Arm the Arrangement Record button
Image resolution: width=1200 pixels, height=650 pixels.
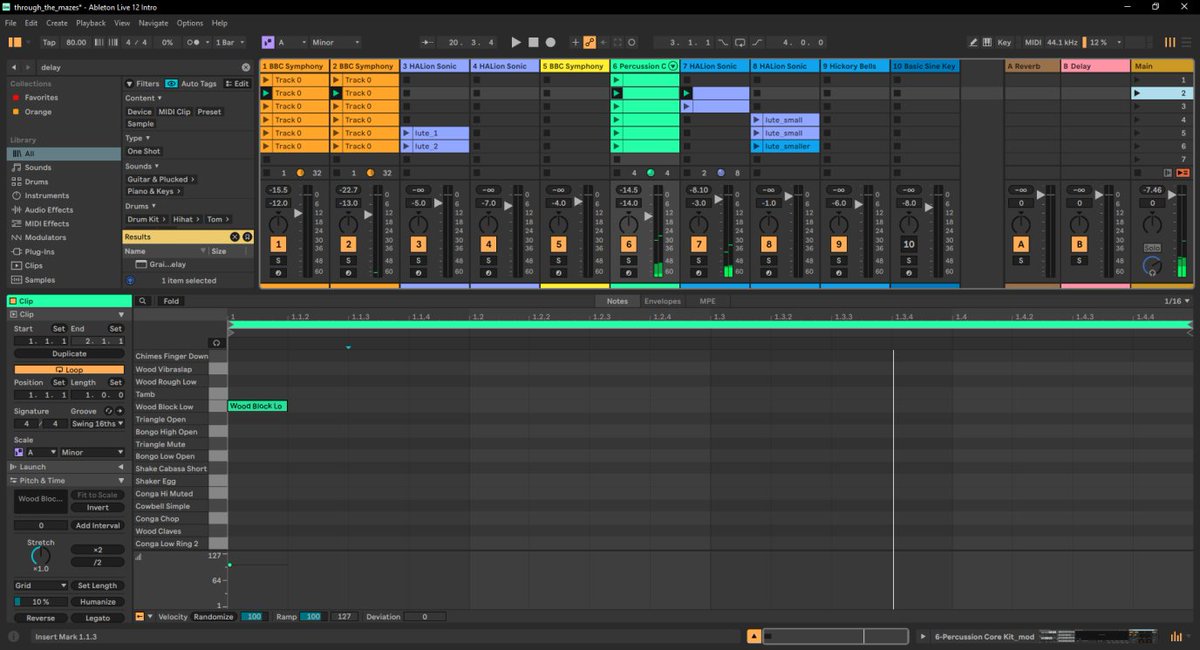click(550, 42)
